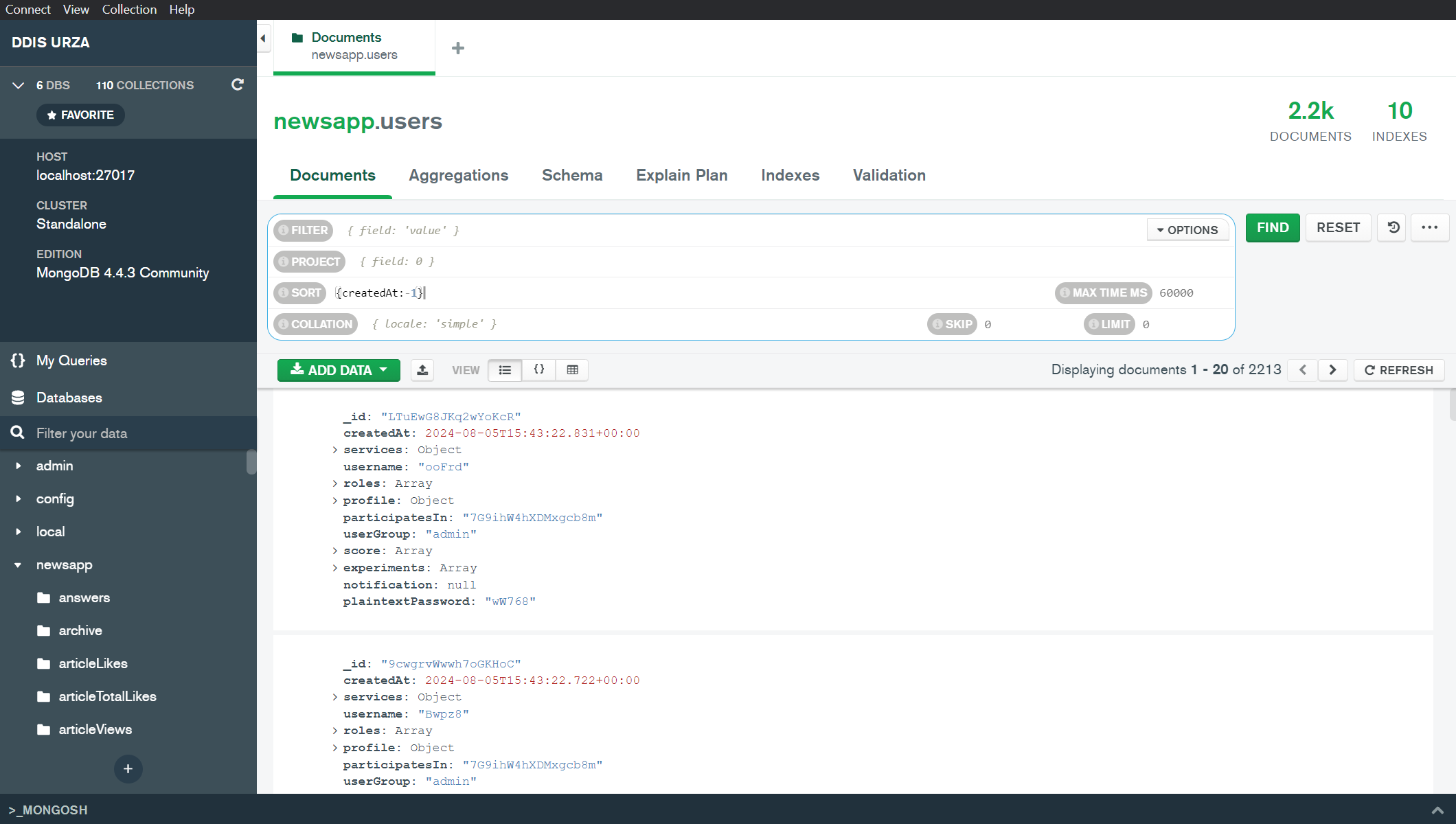Expand services field in ooFrd document
Viewport: 1456px width, 824px height.
click(x=334, y=450)
